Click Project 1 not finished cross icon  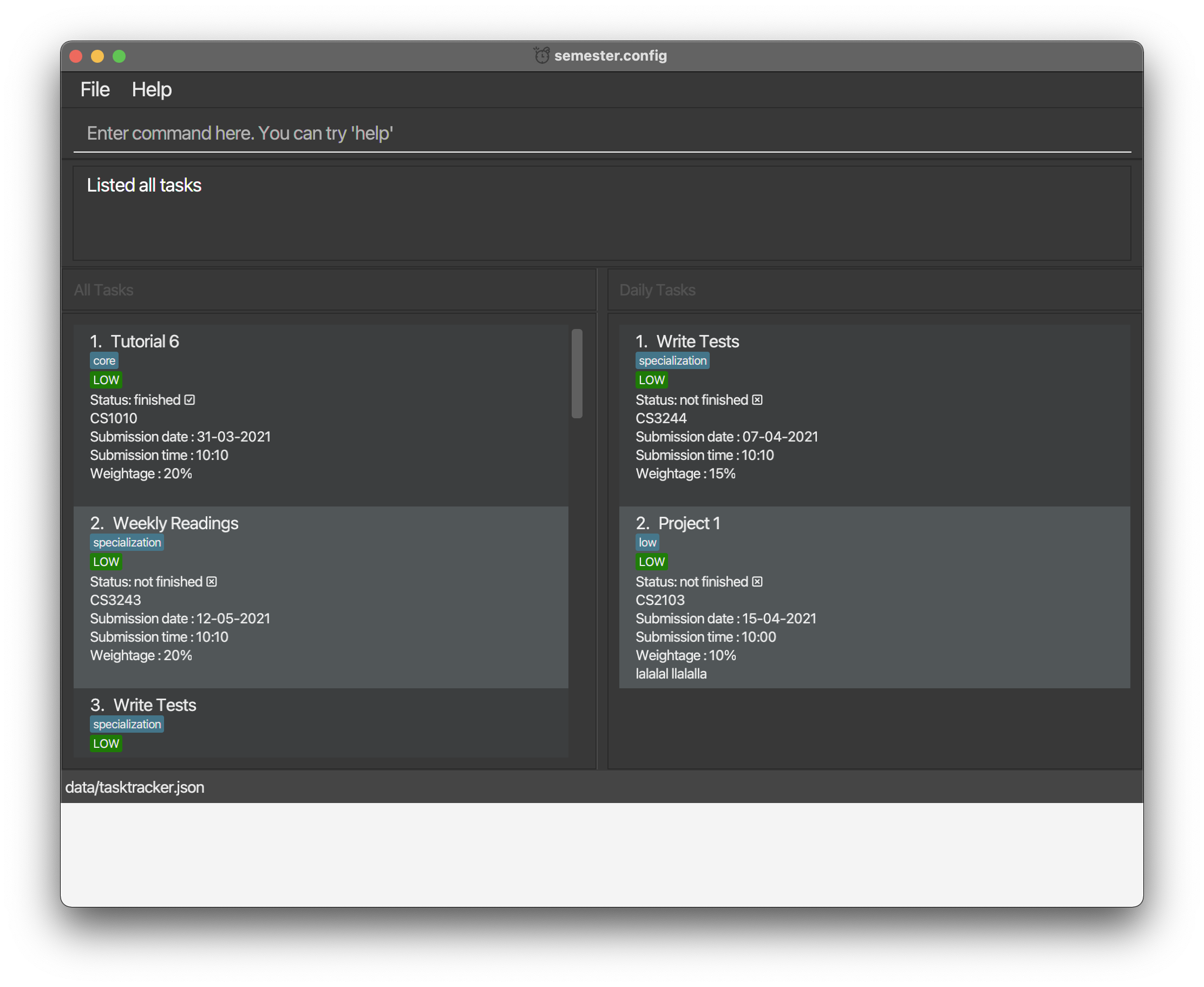[x=757, y=582]
